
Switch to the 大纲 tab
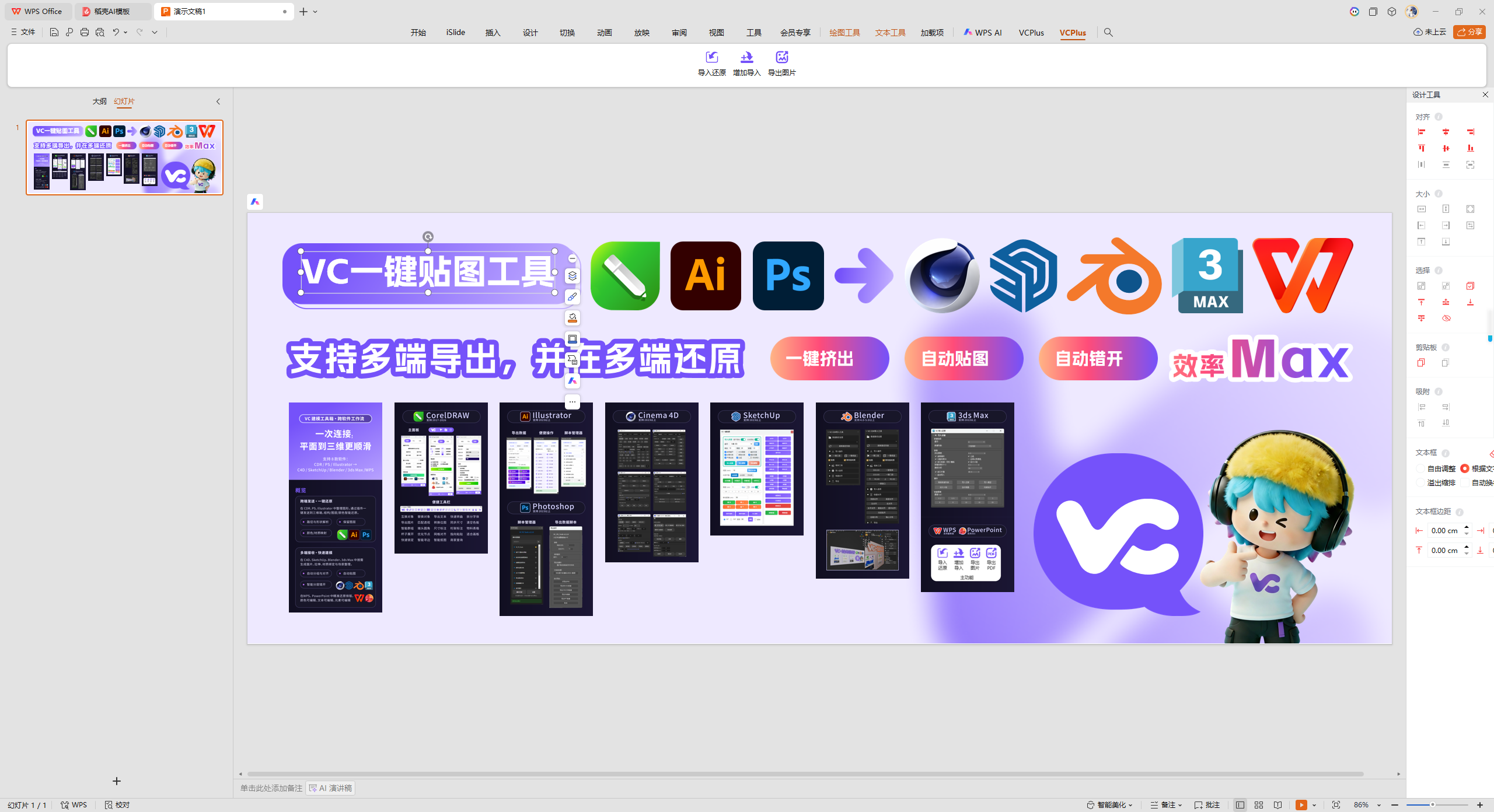tap(99, 101)
